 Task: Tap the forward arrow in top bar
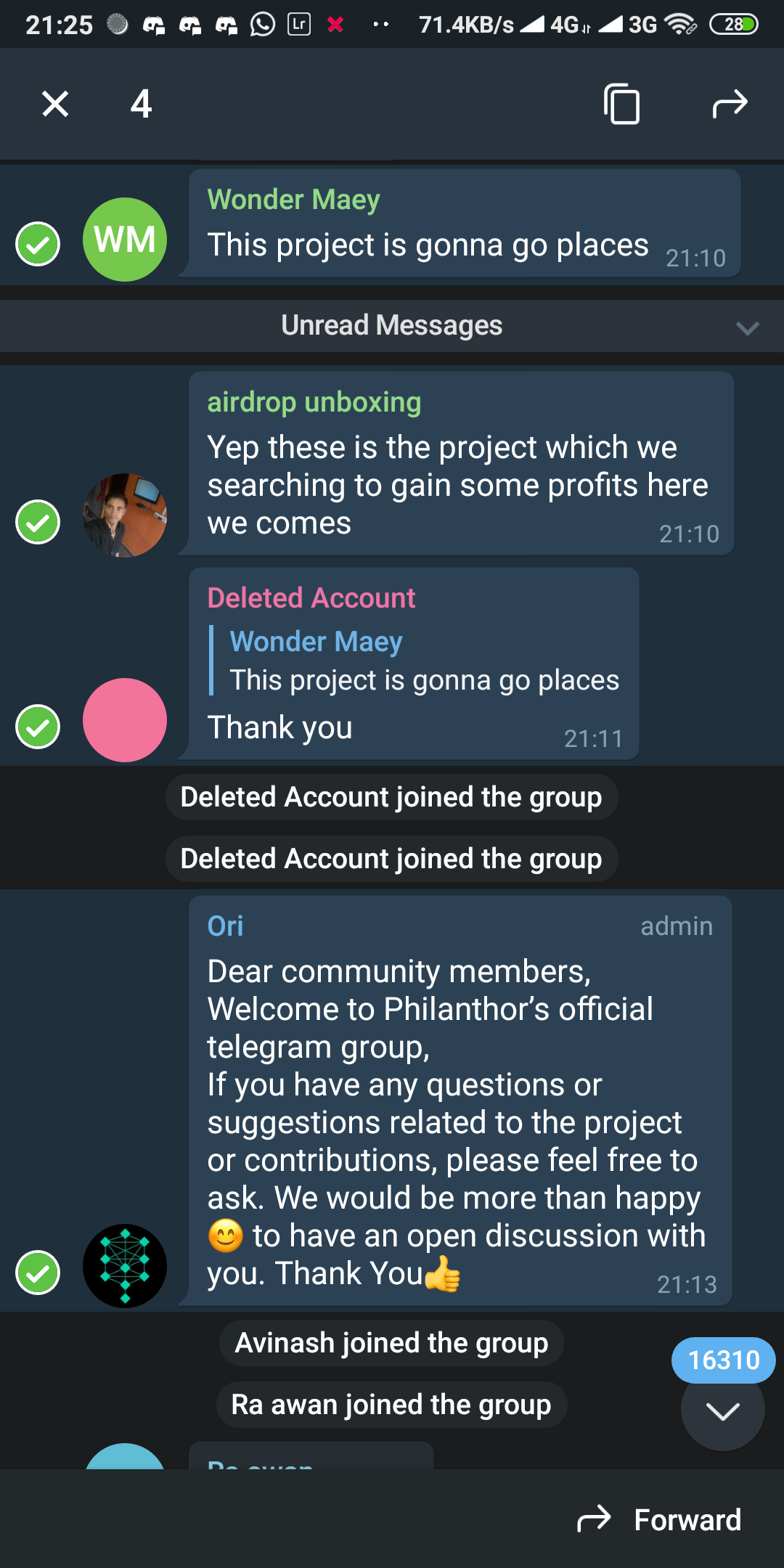pyautogui.click(x=730, y=104)
